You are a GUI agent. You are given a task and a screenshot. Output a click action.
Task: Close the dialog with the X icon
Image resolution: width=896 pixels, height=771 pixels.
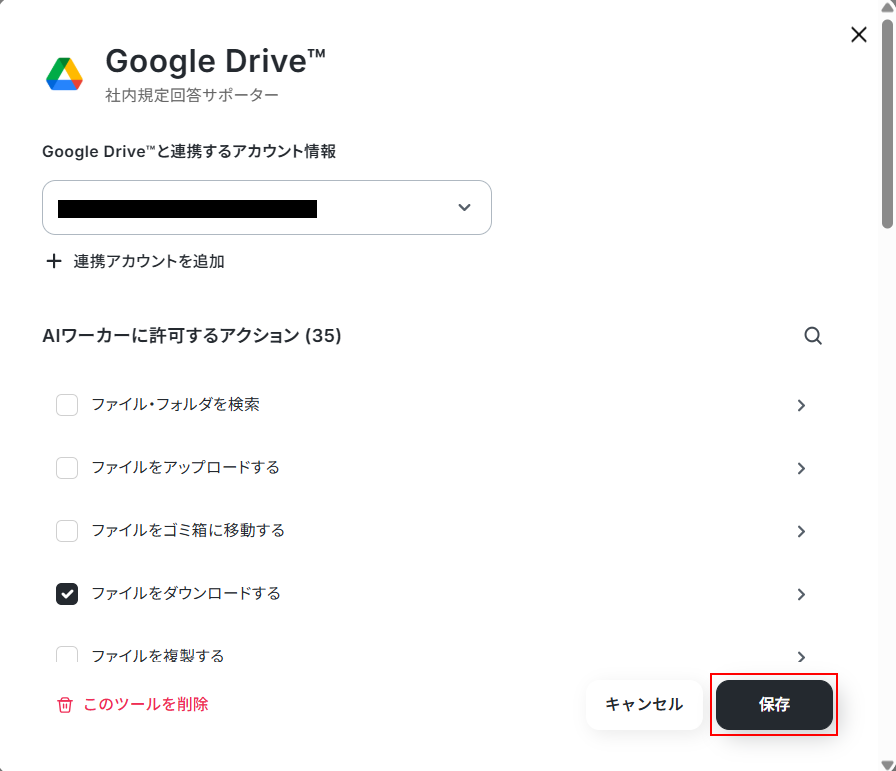point(858,35)
